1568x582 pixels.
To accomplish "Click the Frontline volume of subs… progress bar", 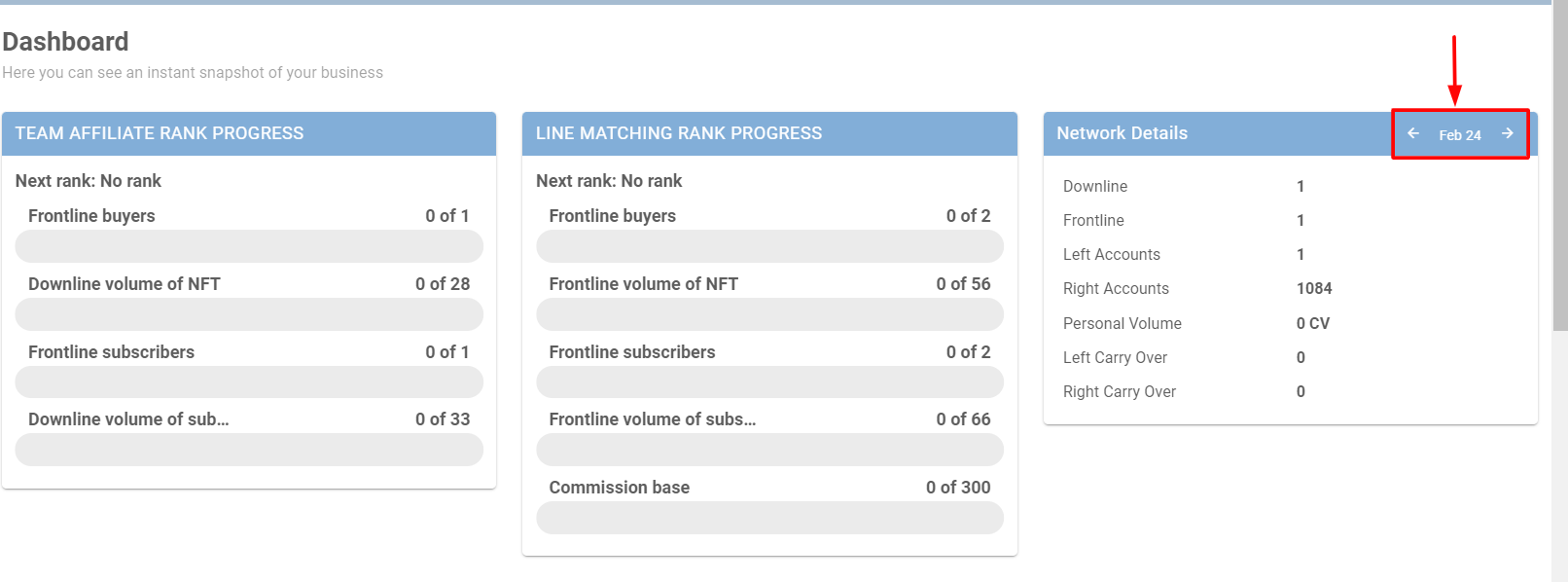I will coord(769,450).
